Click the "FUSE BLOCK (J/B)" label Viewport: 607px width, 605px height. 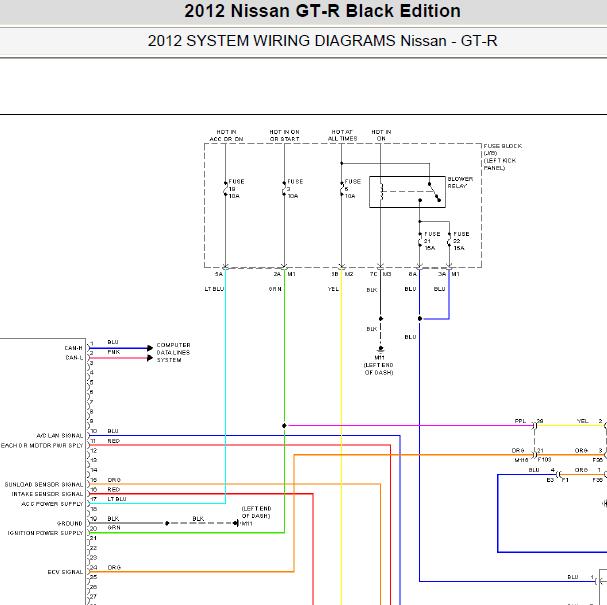pos(502,149)
